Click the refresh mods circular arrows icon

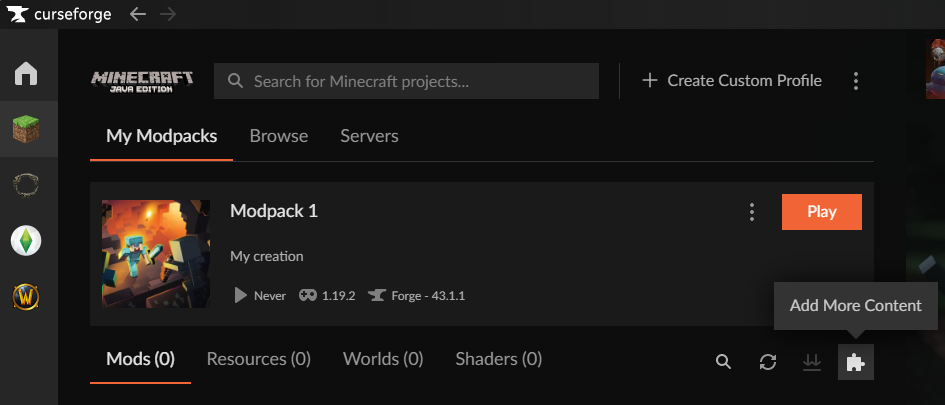click(x=768, y=362)
